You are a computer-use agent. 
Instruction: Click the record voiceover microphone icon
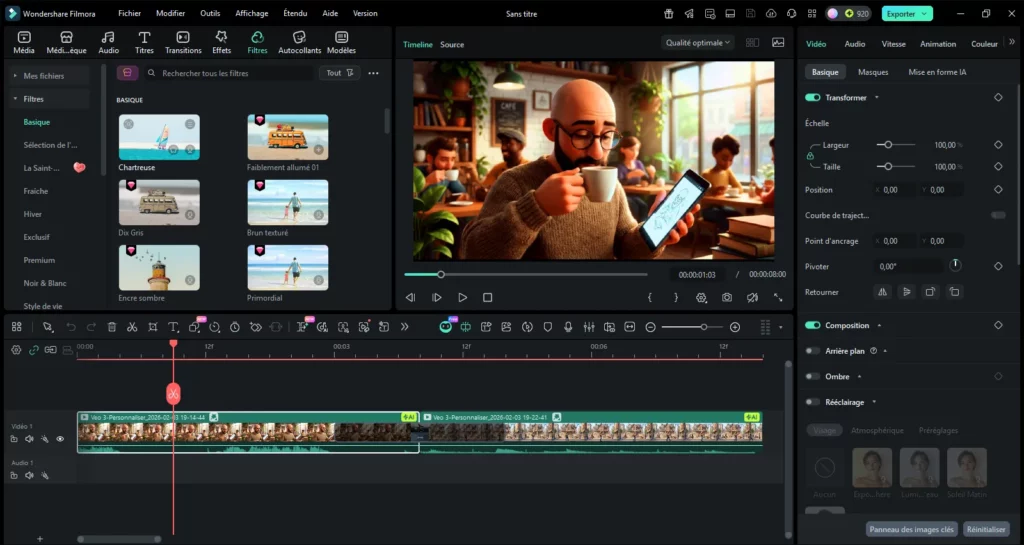click(568, 327)
